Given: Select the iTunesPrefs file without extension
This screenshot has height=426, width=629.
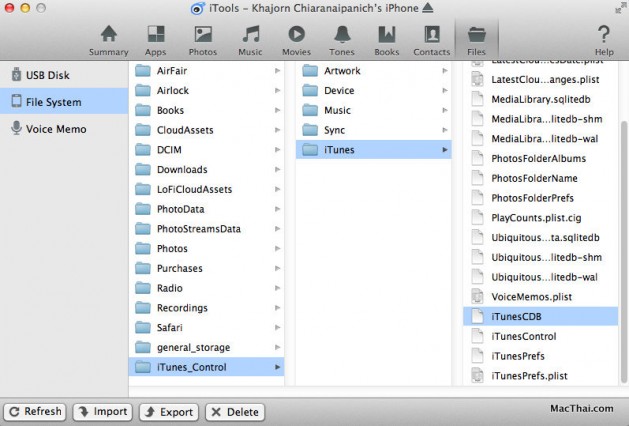Looking at the screenshot, I should pos(540,356).
